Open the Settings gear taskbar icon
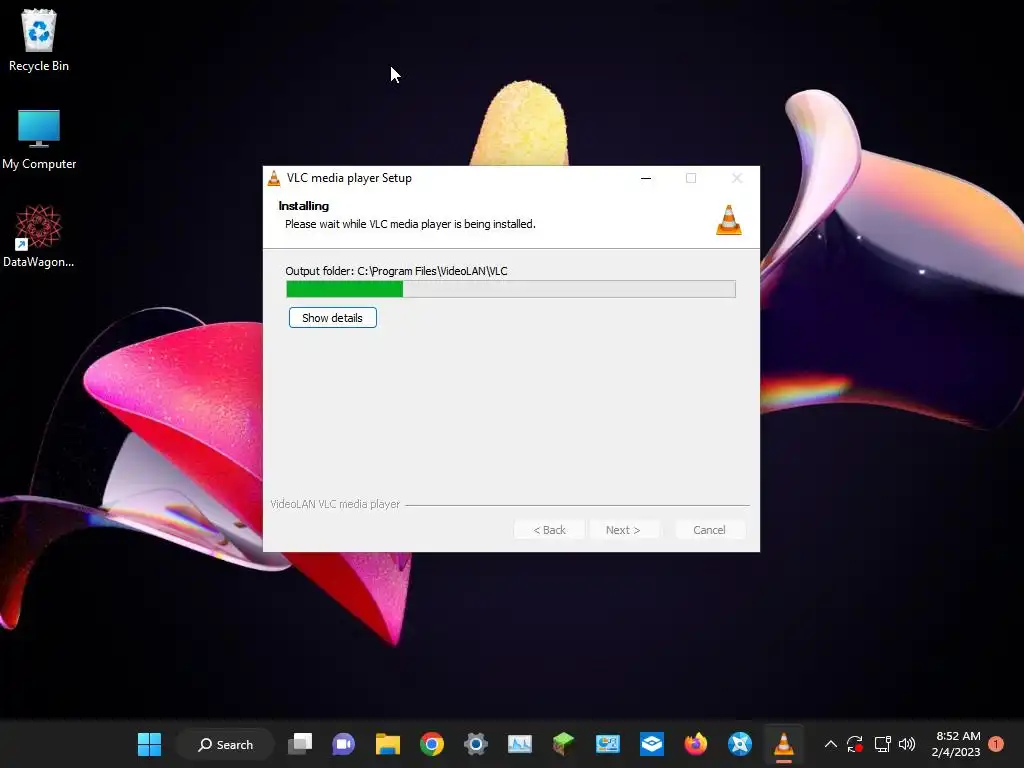Screen dimensions: 1024x768 click(476, 744)
